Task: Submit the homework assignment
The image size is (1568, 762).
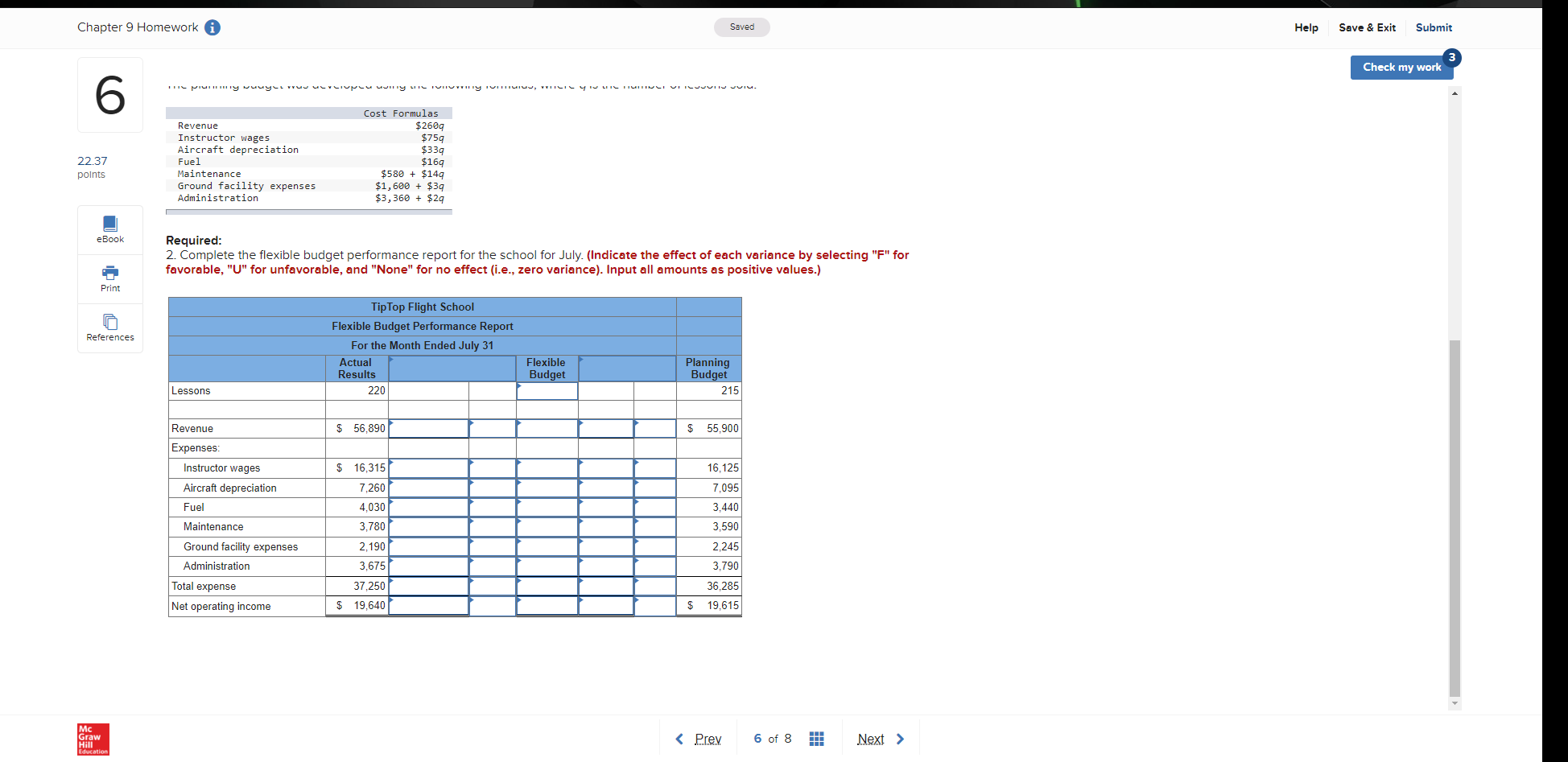Action: pos(1434,27)
